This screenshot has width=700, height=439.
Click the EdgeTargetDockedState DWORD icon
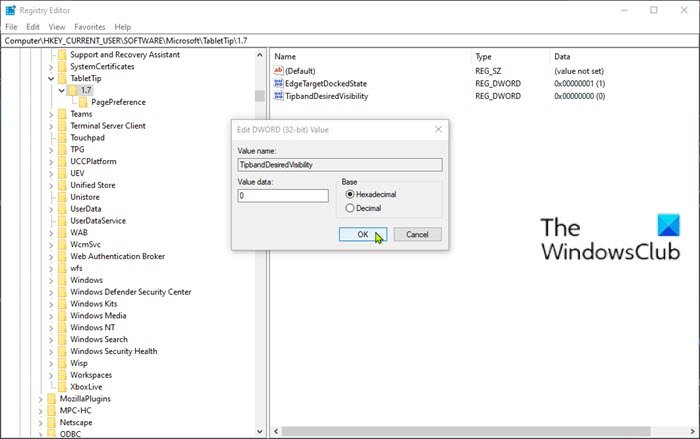coord(278,84)
